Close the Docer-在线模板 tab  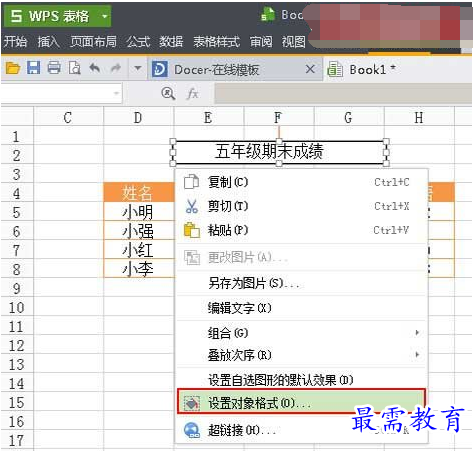[x=310, y=69]
